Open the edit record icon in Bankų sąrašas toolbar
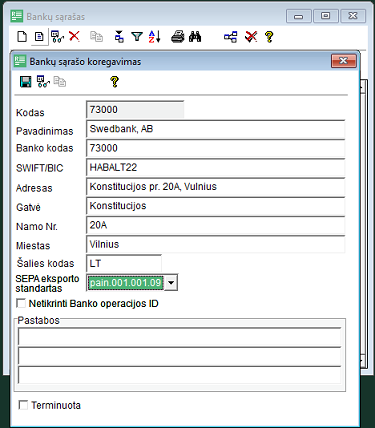 (x=39, y=36)
